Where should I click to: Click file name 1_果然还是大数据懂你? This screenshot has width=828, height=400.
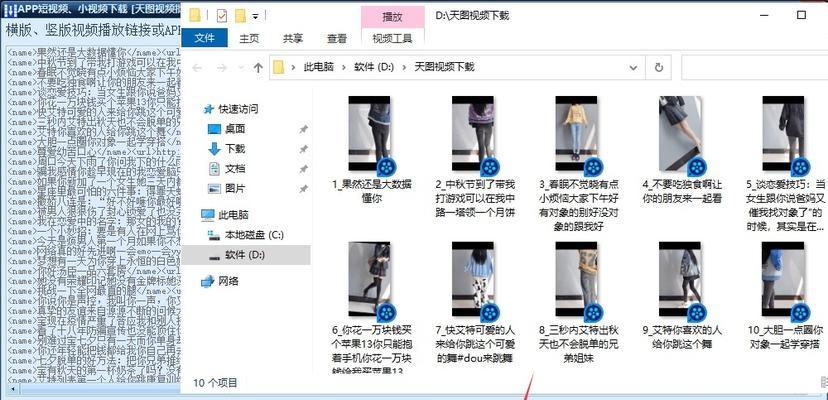point(372,192)
